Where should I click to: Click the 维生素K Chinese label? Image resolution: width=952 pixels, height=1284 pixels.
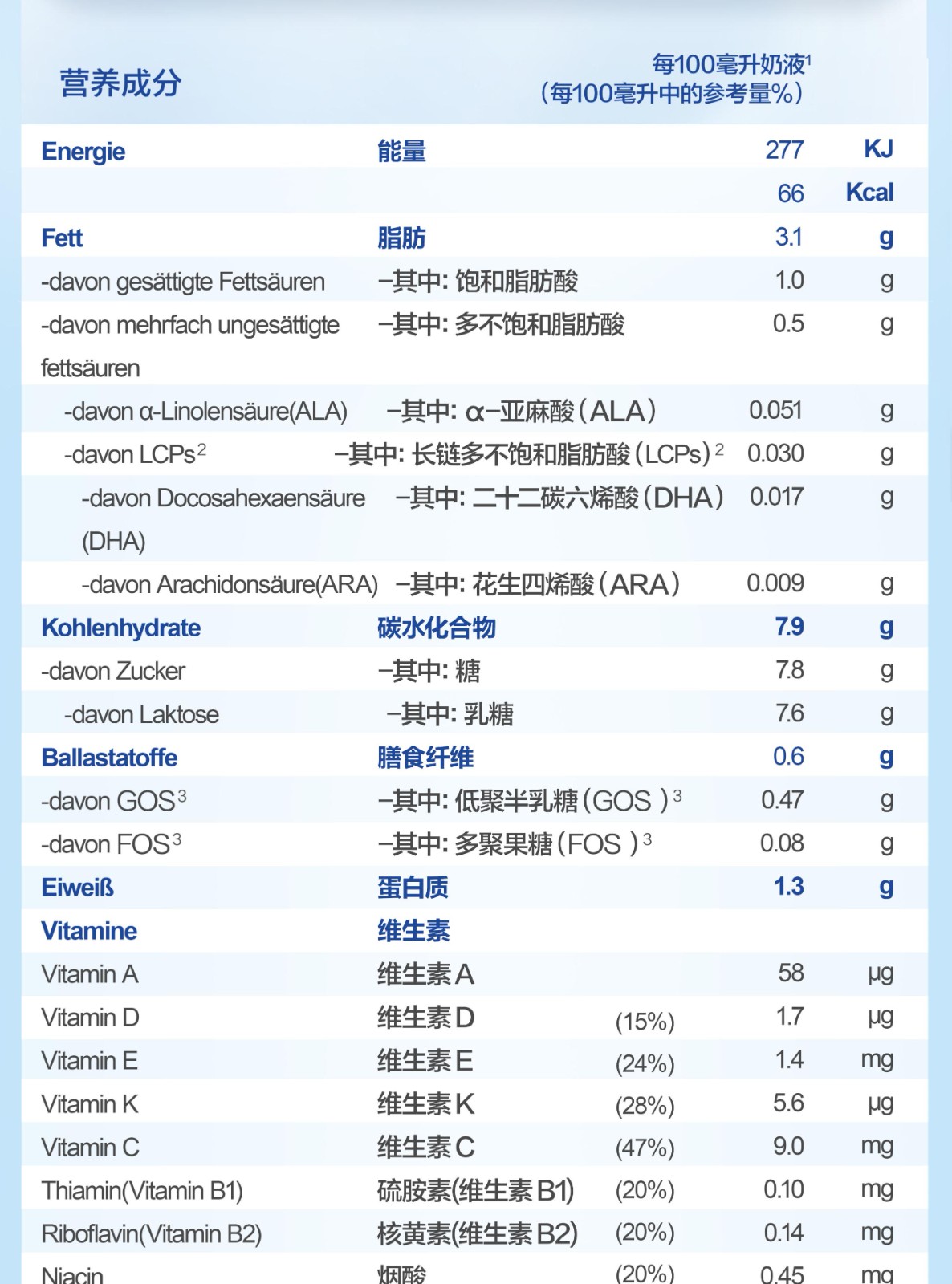pyautogui.click(x=426, y=1105)
